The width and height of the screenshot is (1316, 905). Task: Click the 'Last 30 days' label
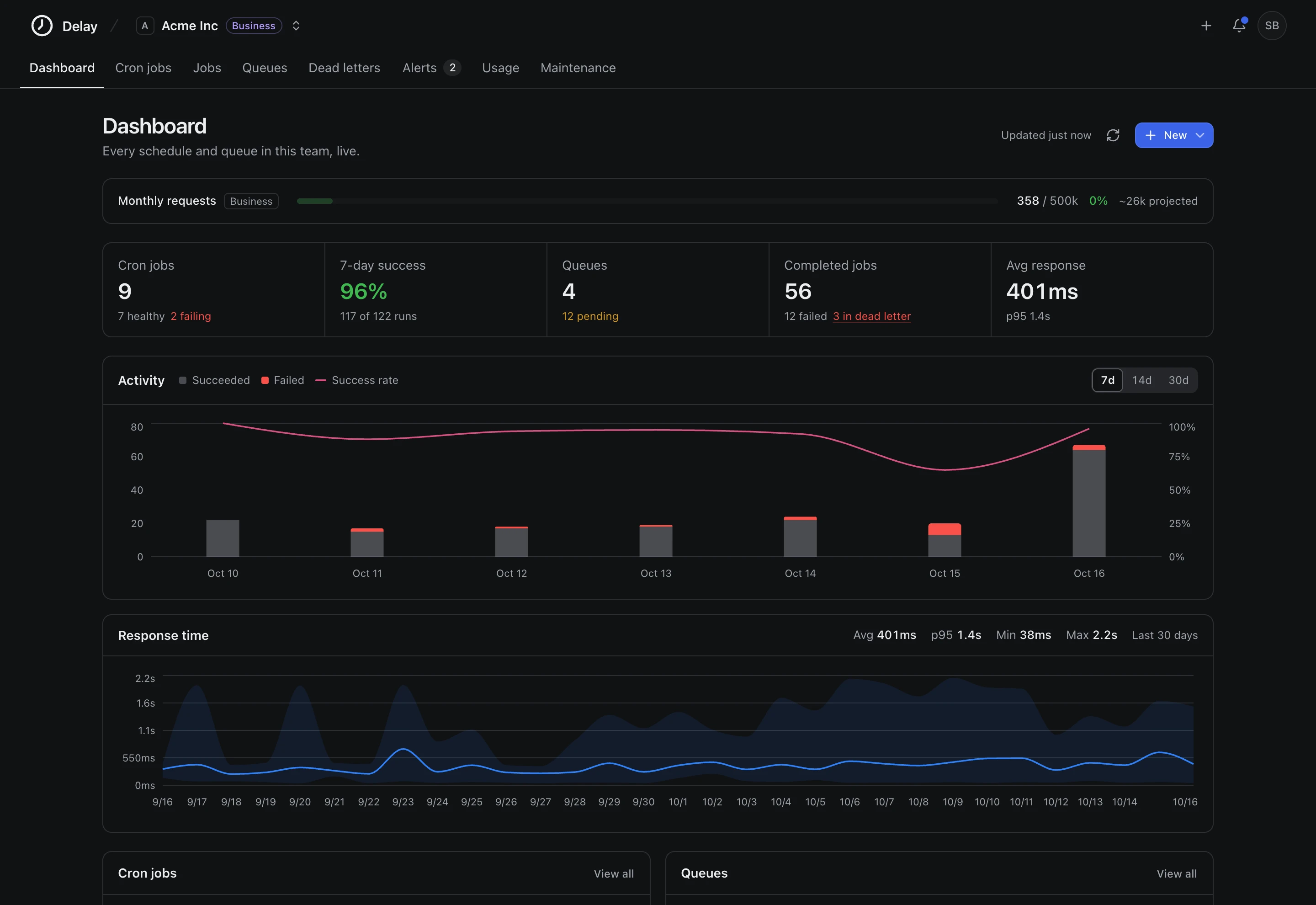(x=1165, y=635)
